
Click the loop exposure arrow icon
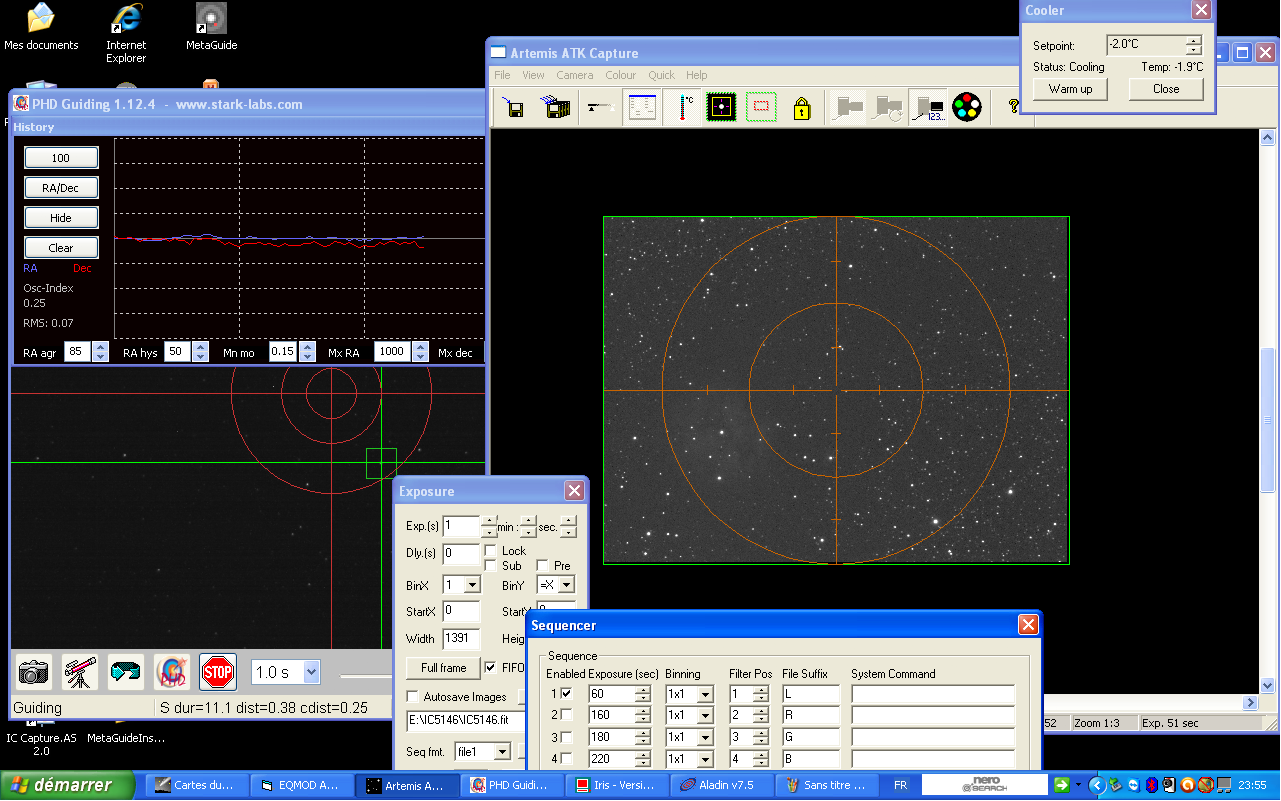pos(126,672)
